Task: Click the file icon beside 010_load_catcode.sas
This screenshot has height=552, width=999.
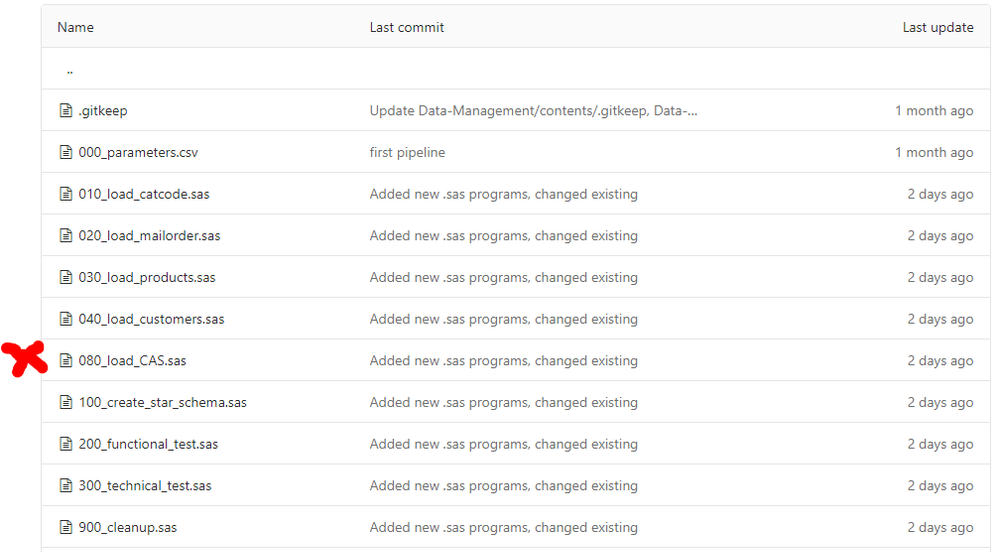Action: coord(66,194)
